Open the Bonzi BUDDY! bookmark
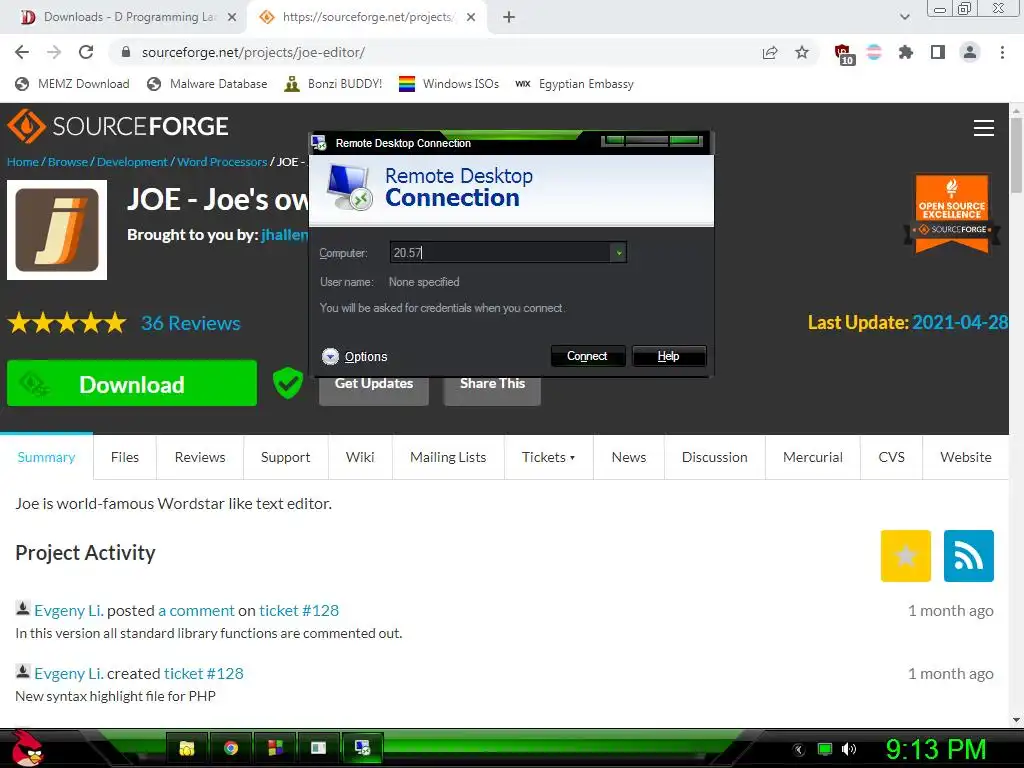Screen dimensions: 1024x768 click(333, 84)
